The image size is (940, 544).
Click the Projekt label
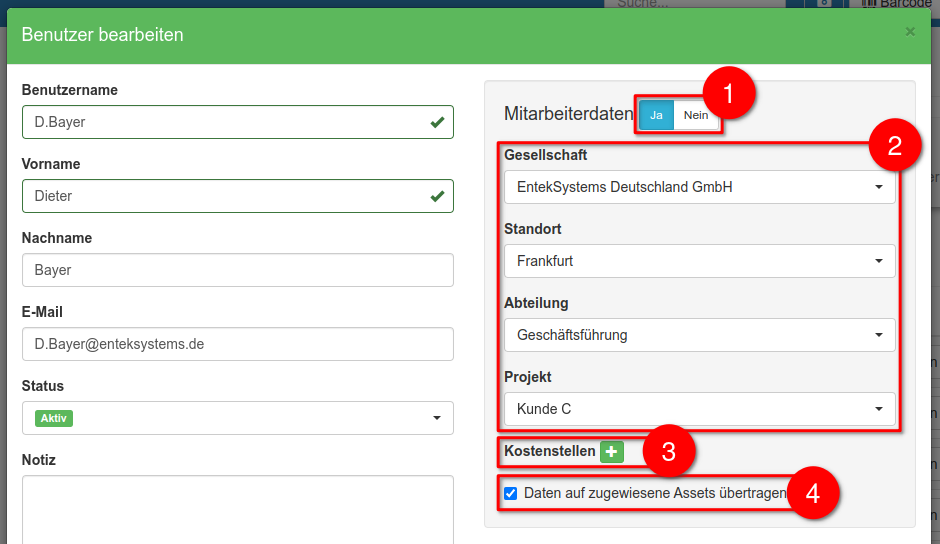(528, 377)
